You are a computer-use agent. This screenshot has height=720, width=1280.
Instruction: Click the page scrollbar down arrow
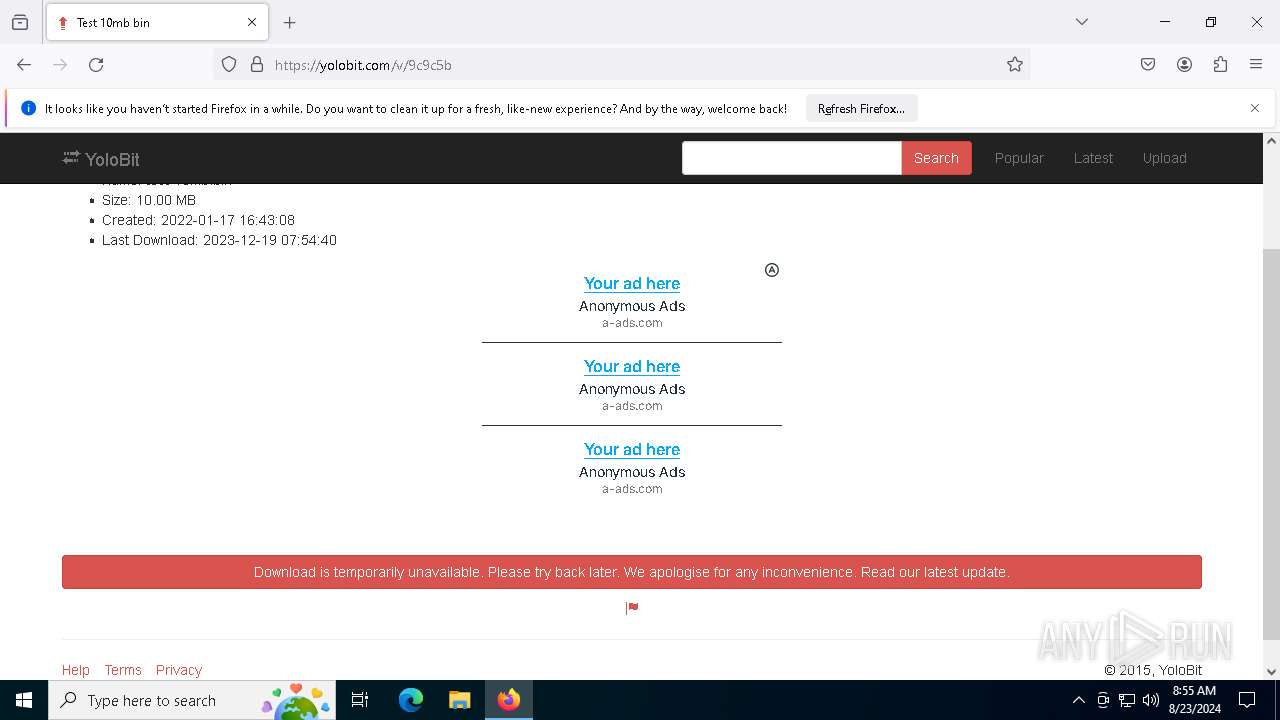tap(1271, 672)
